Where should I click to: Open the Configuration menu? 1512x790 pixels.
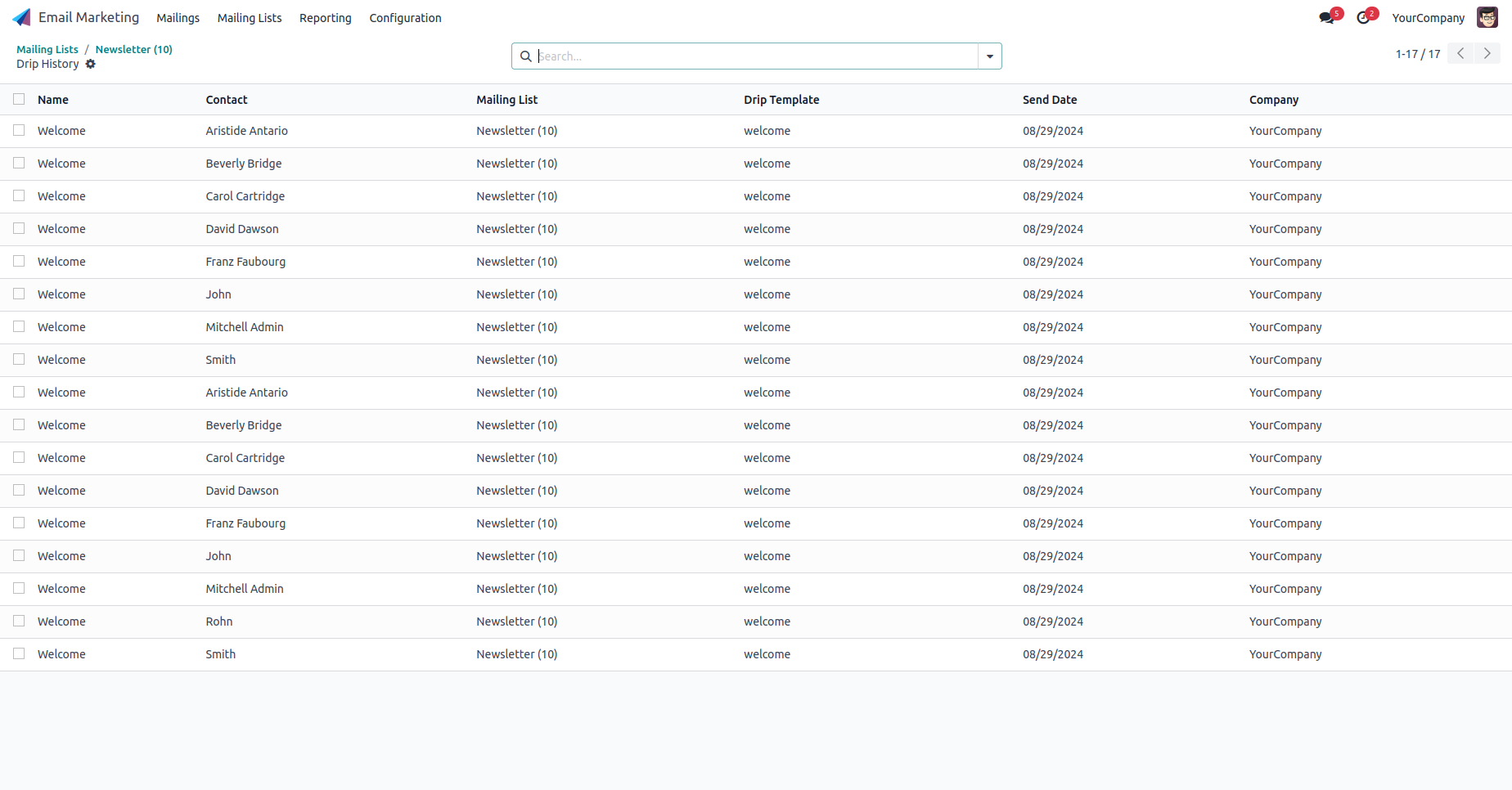[405, 18]
